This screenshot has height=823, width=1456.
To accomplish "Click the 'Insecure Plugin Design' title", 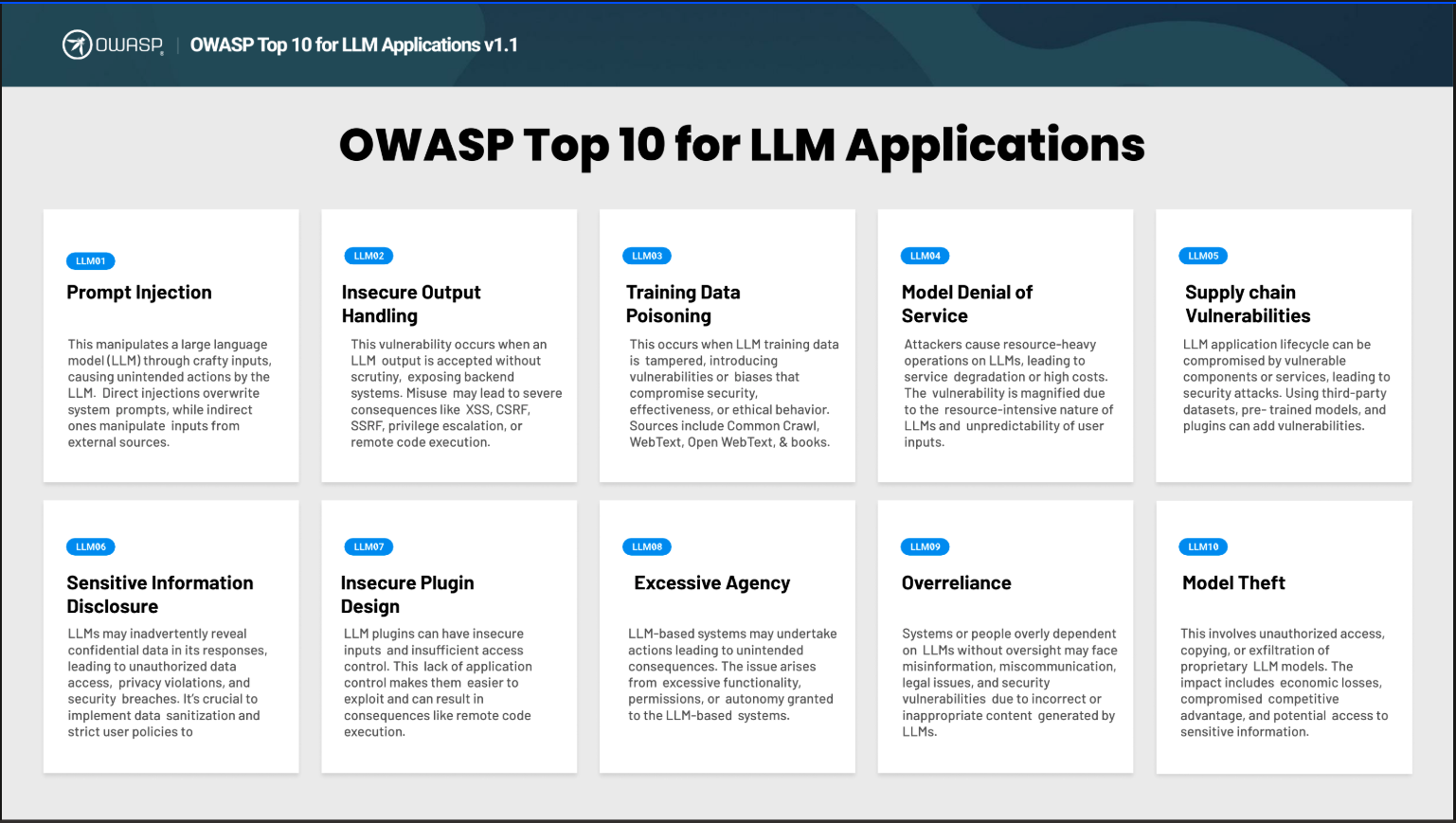I will (x=407, y=595).
